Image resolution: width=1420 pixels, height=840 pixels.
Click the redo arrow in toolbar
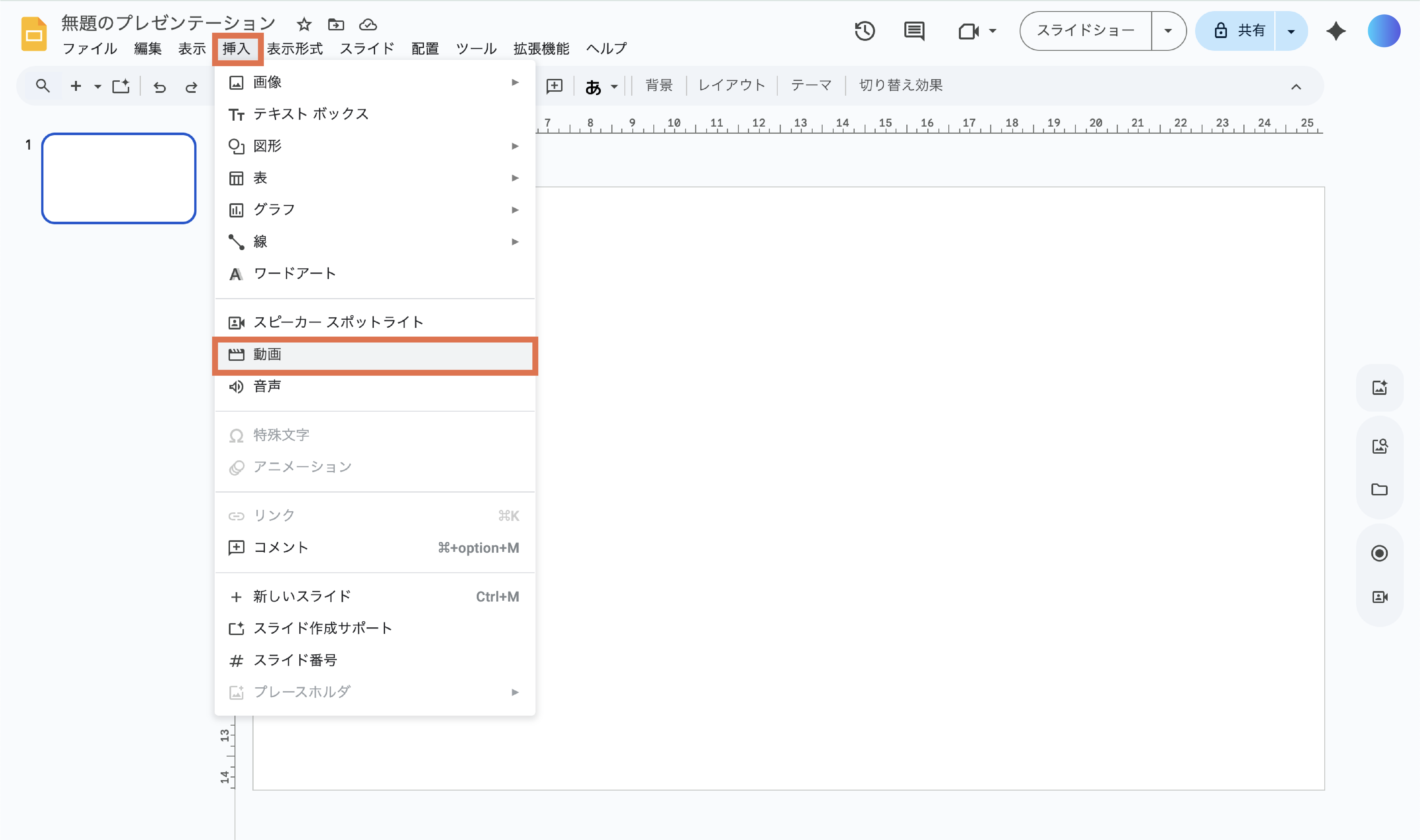click(191, 87)
